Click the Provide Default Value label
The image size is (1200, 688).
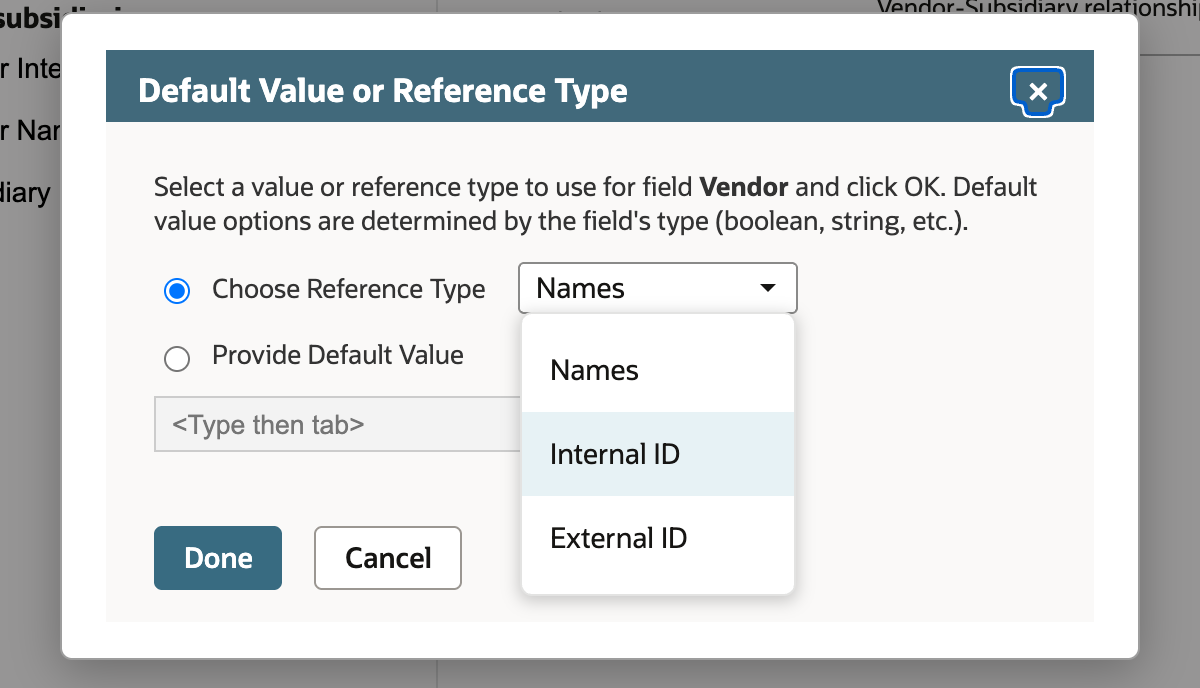pyautogui.click(x=338, y=355)
